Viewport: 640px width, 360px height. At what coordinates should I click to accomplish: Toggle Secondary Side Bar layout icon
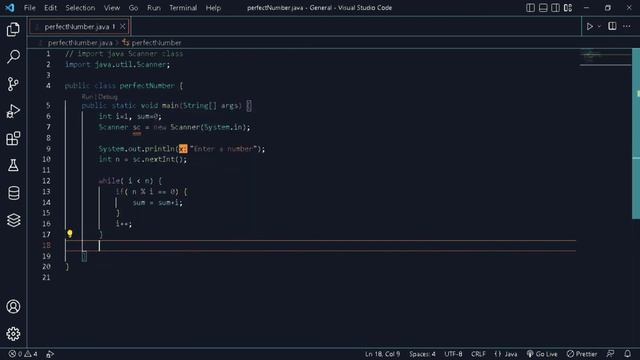[555, 8]
